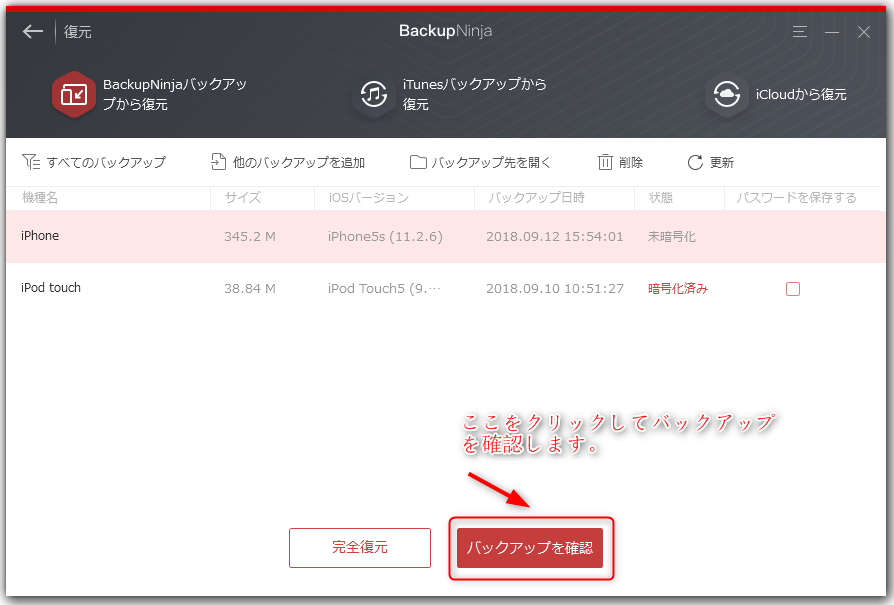
Task: Click iPhone5s (11.2.6) version cell
Action: point(385,236)
